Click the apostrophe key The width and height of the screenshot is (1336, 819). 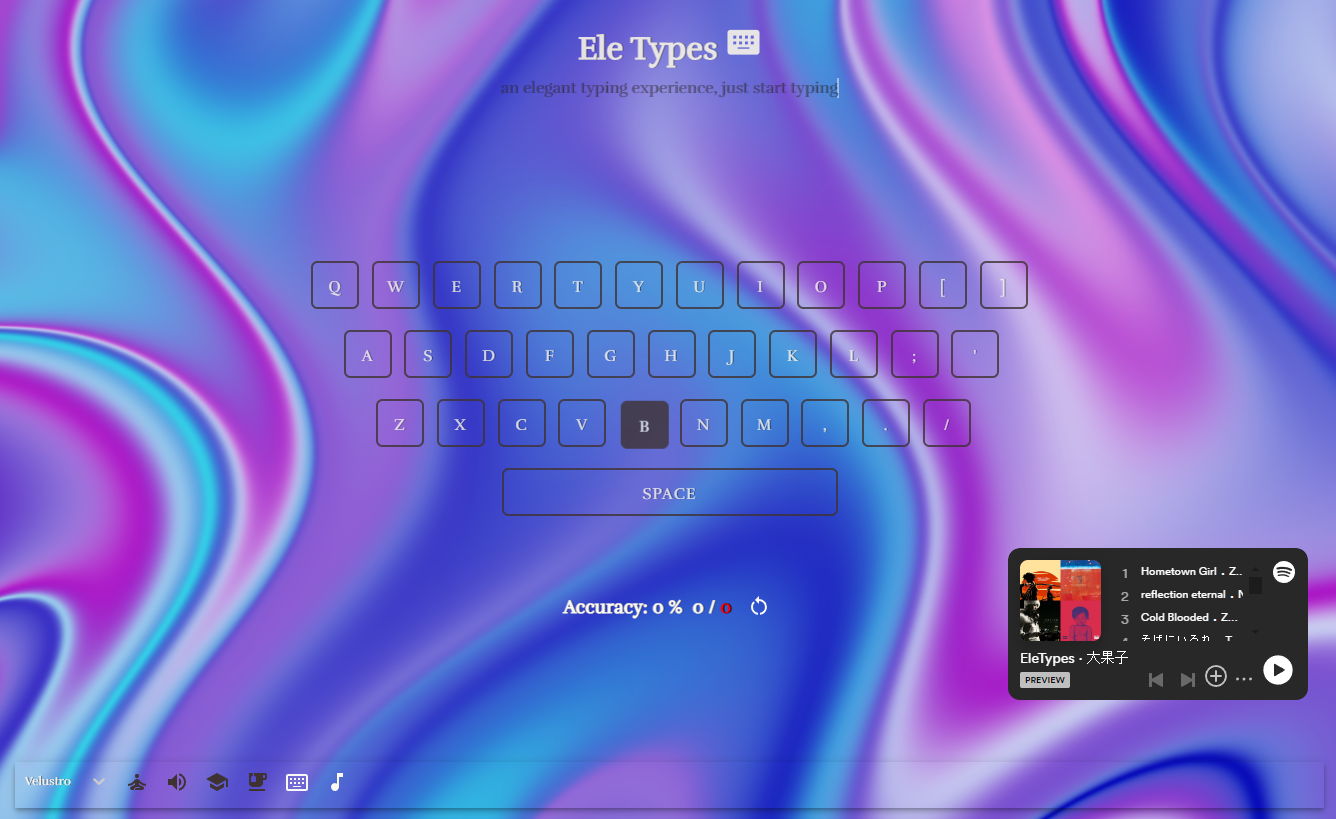coord(974,354)
